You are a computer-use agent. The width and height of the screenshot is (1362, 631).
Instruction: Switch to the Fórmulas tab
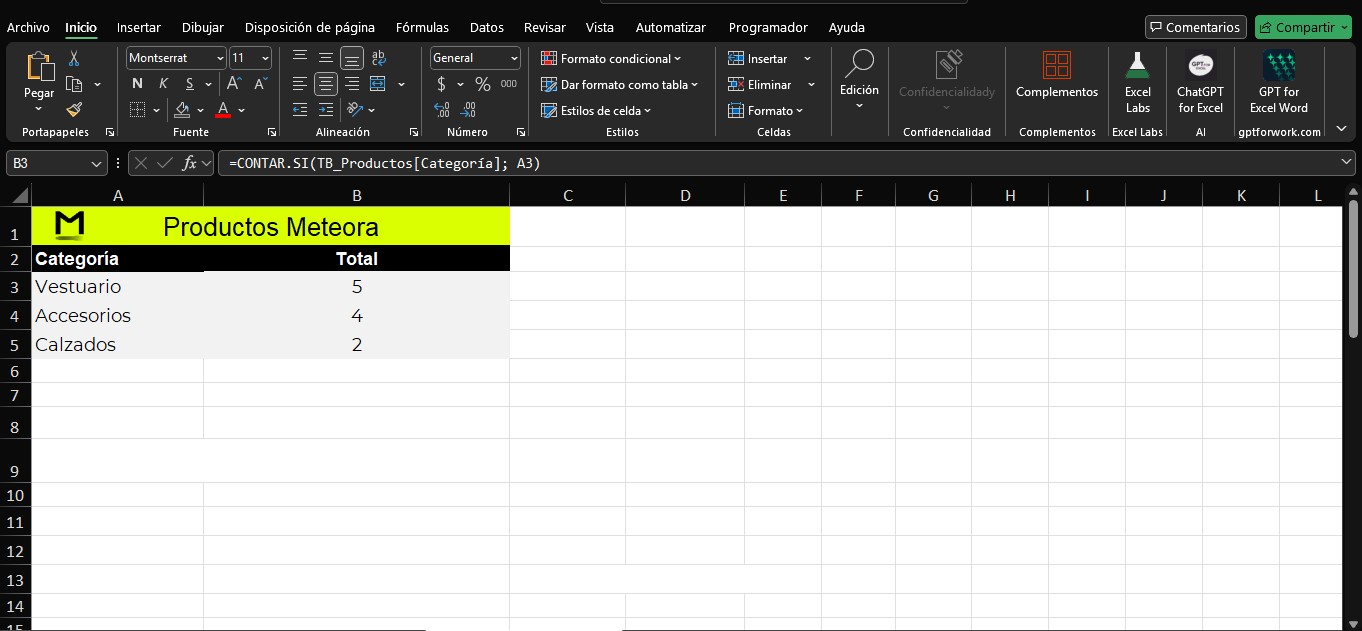click(x=422, y=28)
